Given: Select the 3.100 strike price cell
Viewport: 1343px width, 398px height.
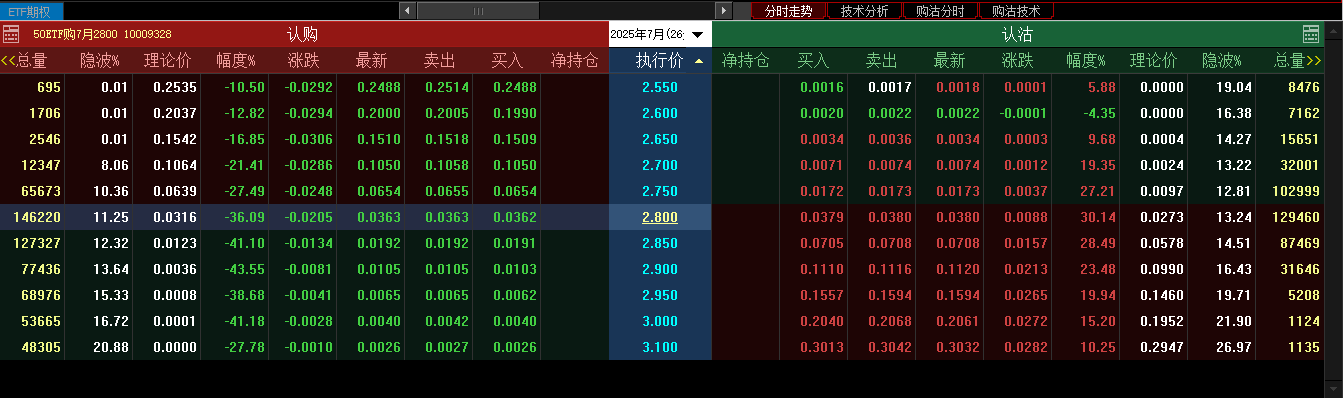Looking at the screenshot, I should coord(660,347).
